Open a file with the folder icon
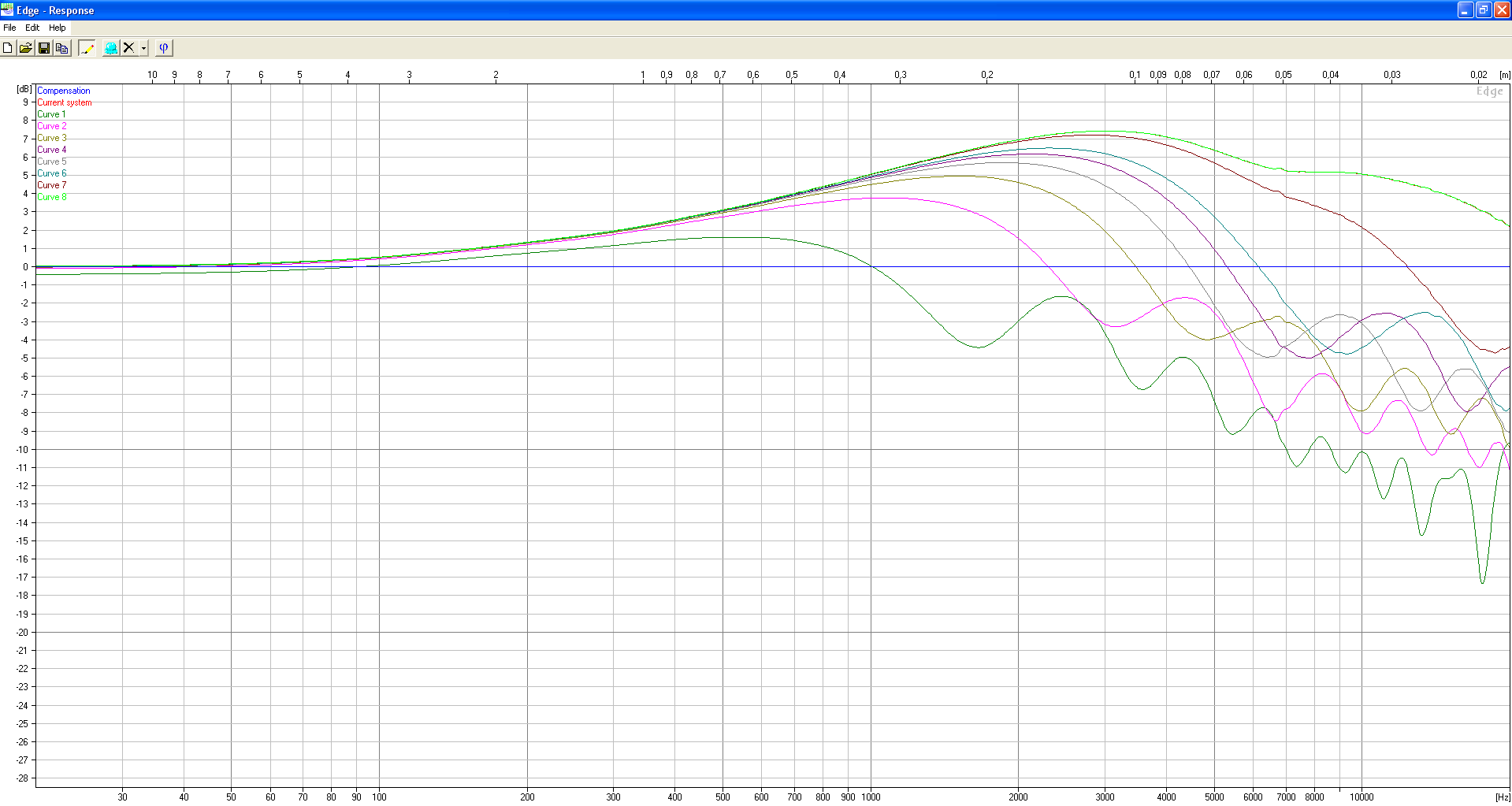The width and height of the screenshot is (1512, 806). [x=25, y=48]
